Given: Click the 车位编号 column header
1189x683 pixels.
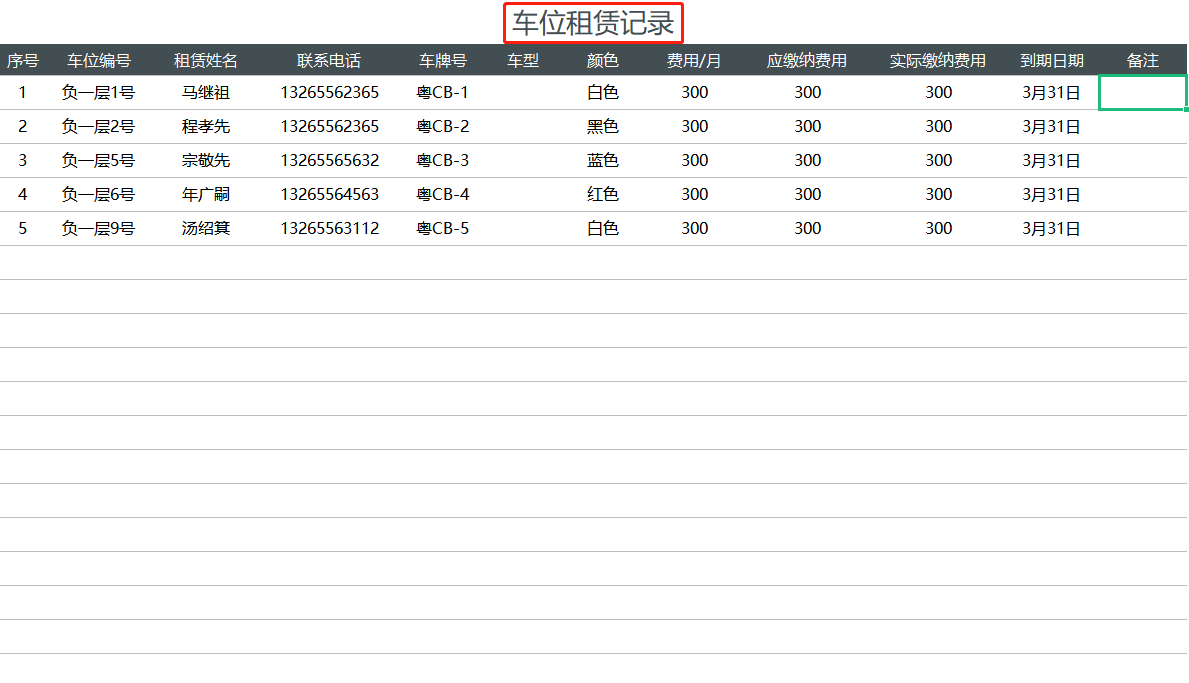Looking at the screenshot, I should (x=98, y=59).
